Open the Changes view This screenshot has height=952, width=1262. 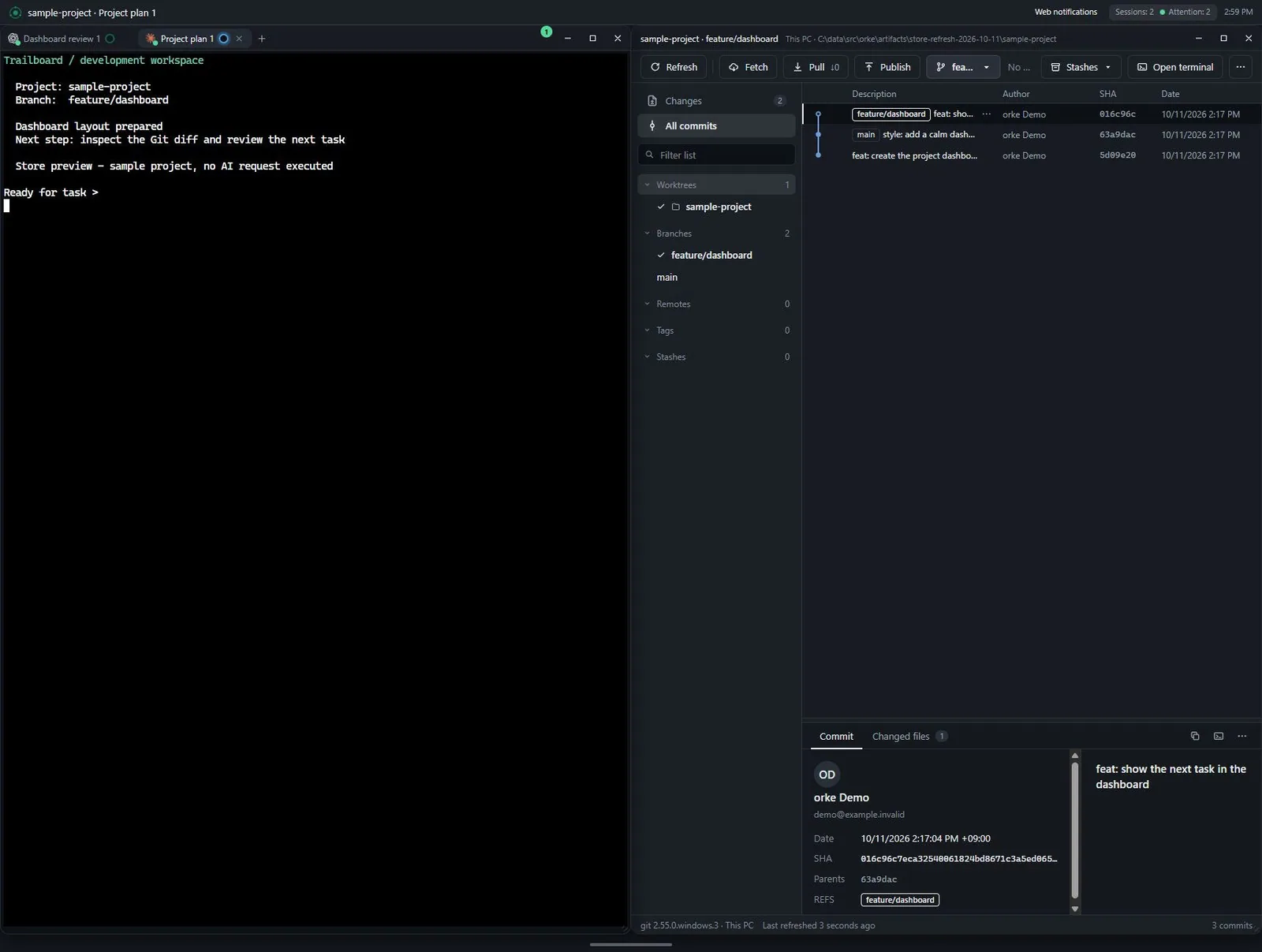716,101
